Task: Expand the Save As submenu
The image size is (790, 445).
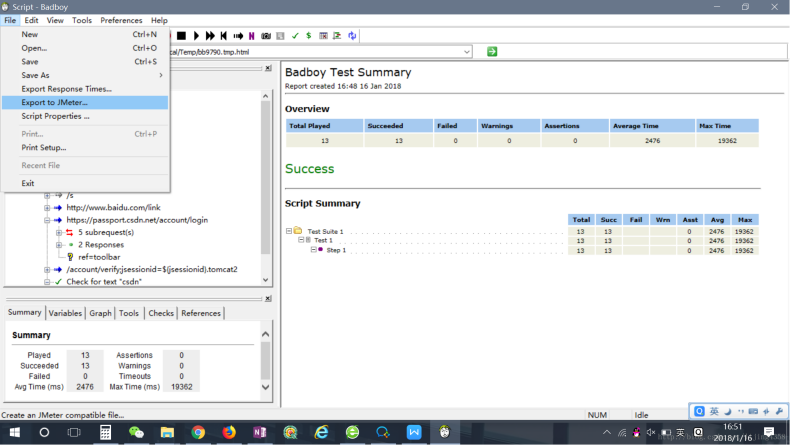Action: [x=85, y=75]
